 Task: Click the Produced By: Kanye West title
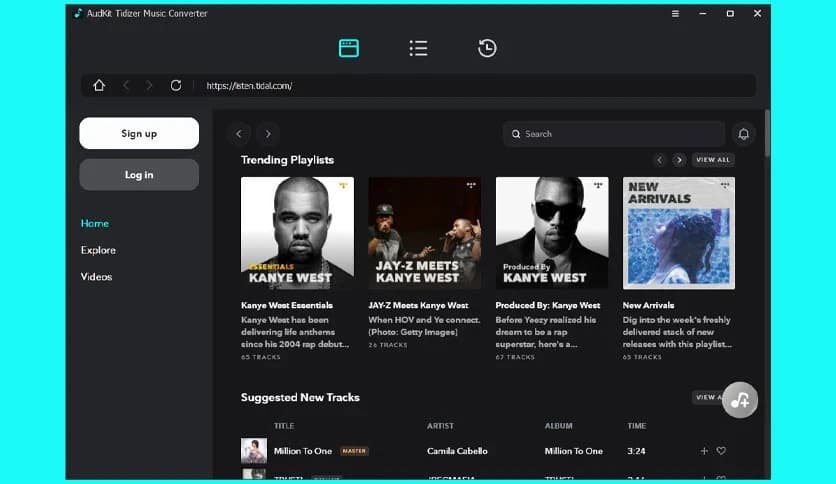pyautogui.click(x=548, y=305)
